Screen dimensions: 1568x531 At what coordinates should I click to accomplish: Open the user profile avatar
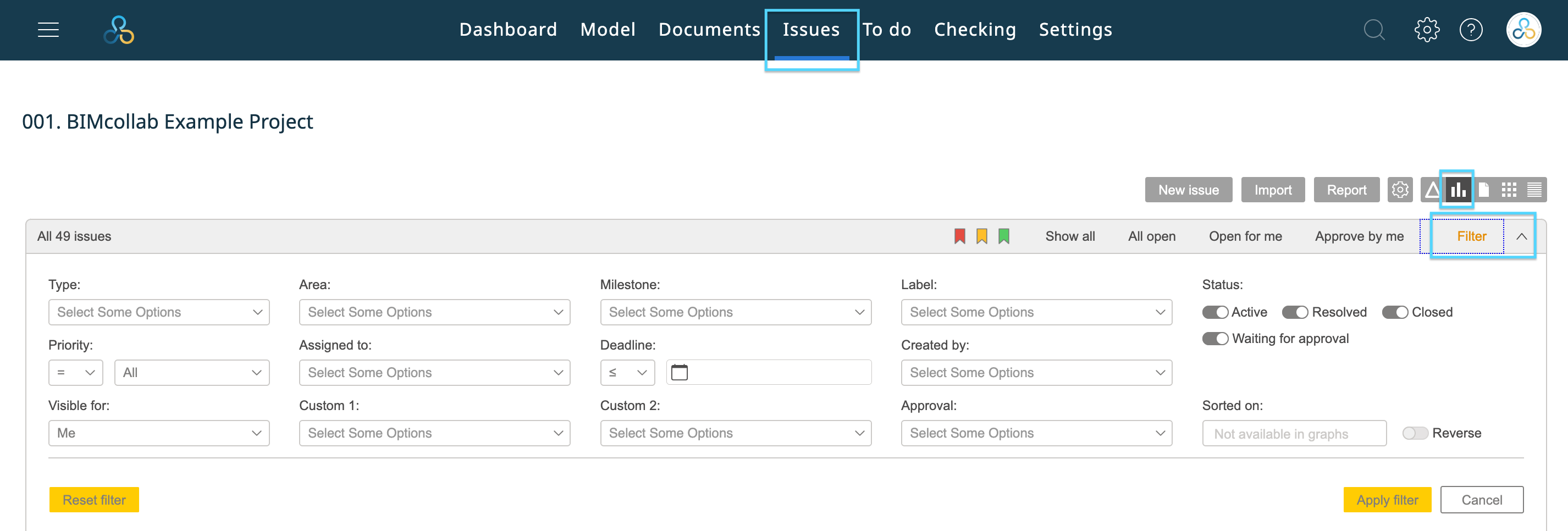(1523, 29)
